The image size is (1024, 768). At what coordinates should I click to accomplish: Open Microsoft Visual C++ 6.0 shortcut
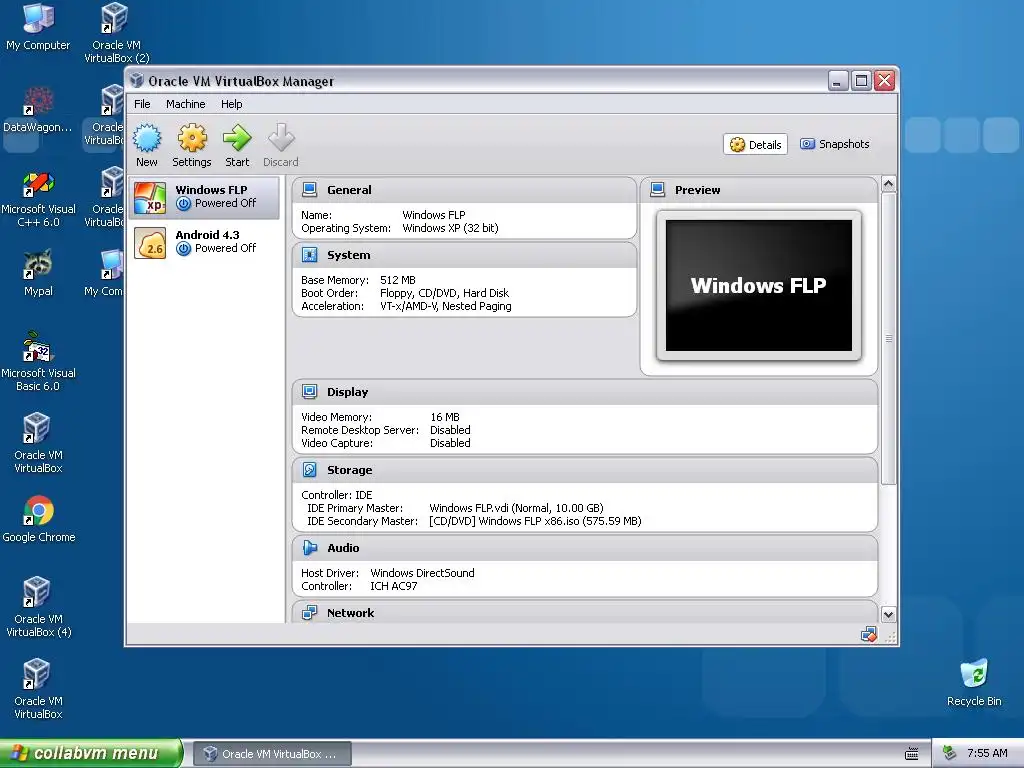(39, 199)
